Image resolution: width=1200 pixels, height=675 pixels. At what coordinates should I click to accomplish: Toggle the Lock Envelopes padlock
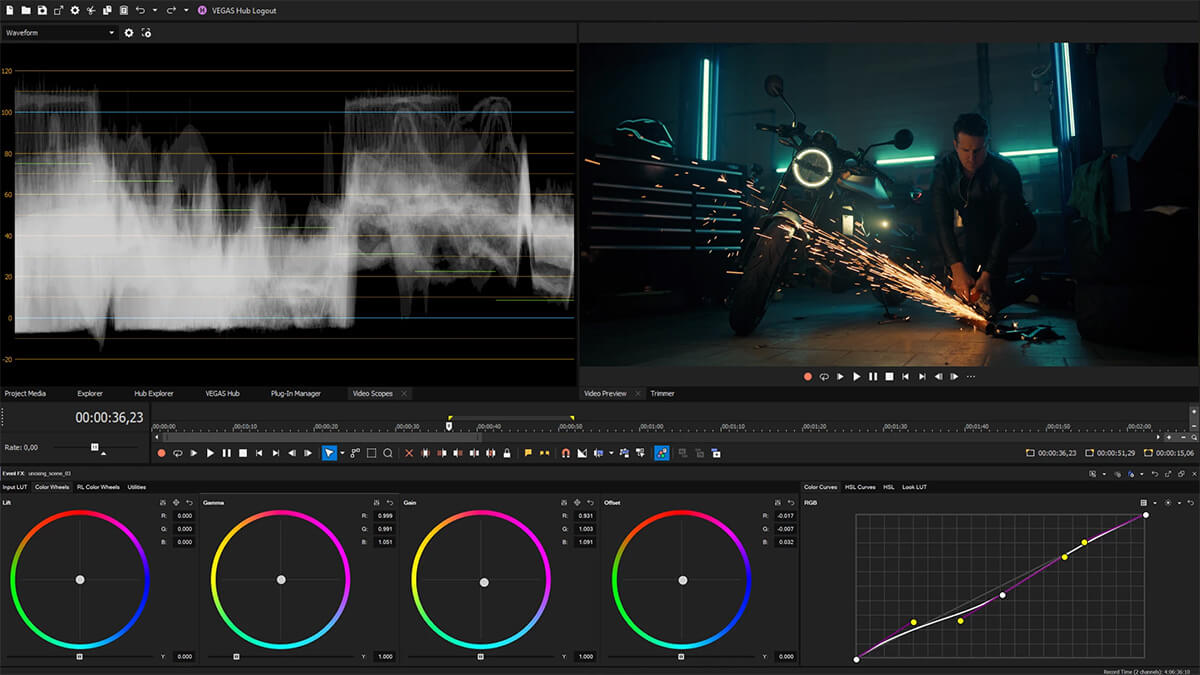click(x=509, y=453)
